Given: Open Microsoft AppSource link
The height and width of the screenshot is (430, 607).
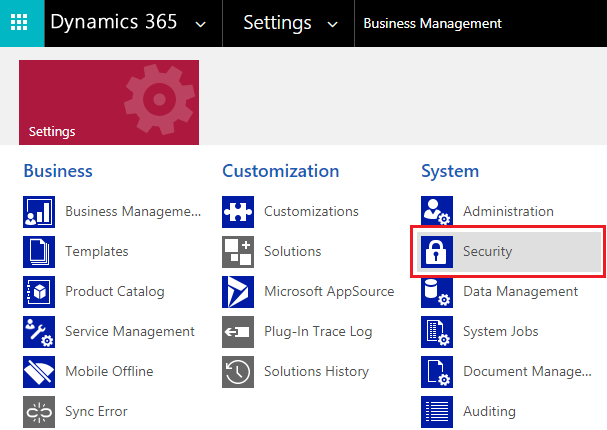Looking at the screenshot, I should click(x=329, y=291).
